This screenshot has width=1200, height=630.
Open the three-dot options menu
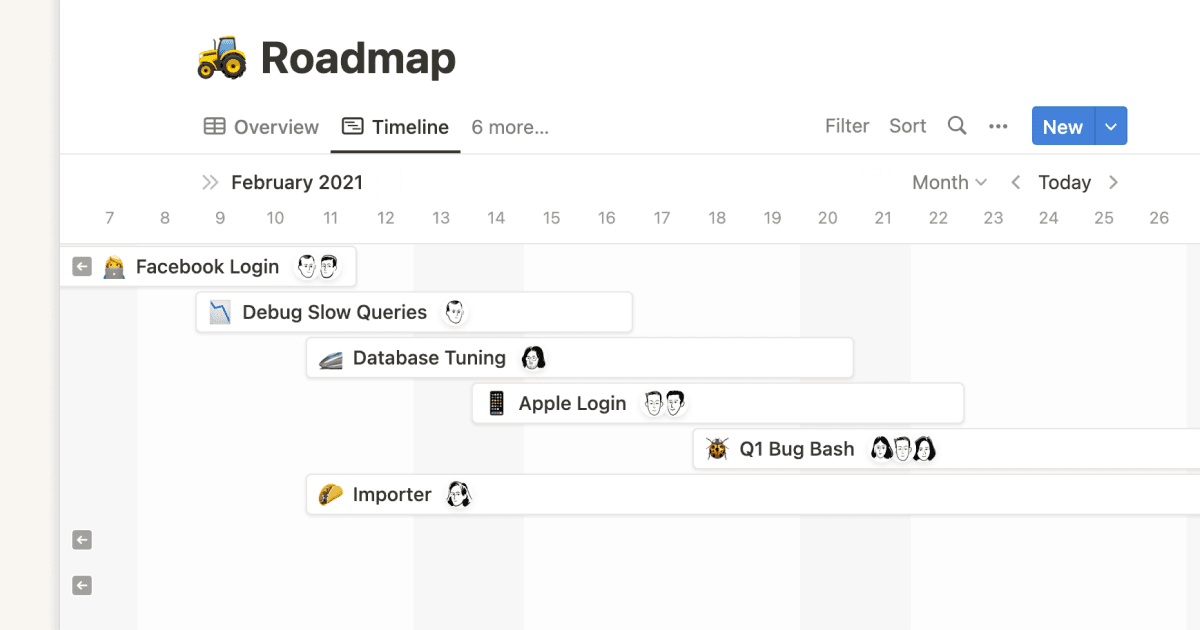point(998,126)
